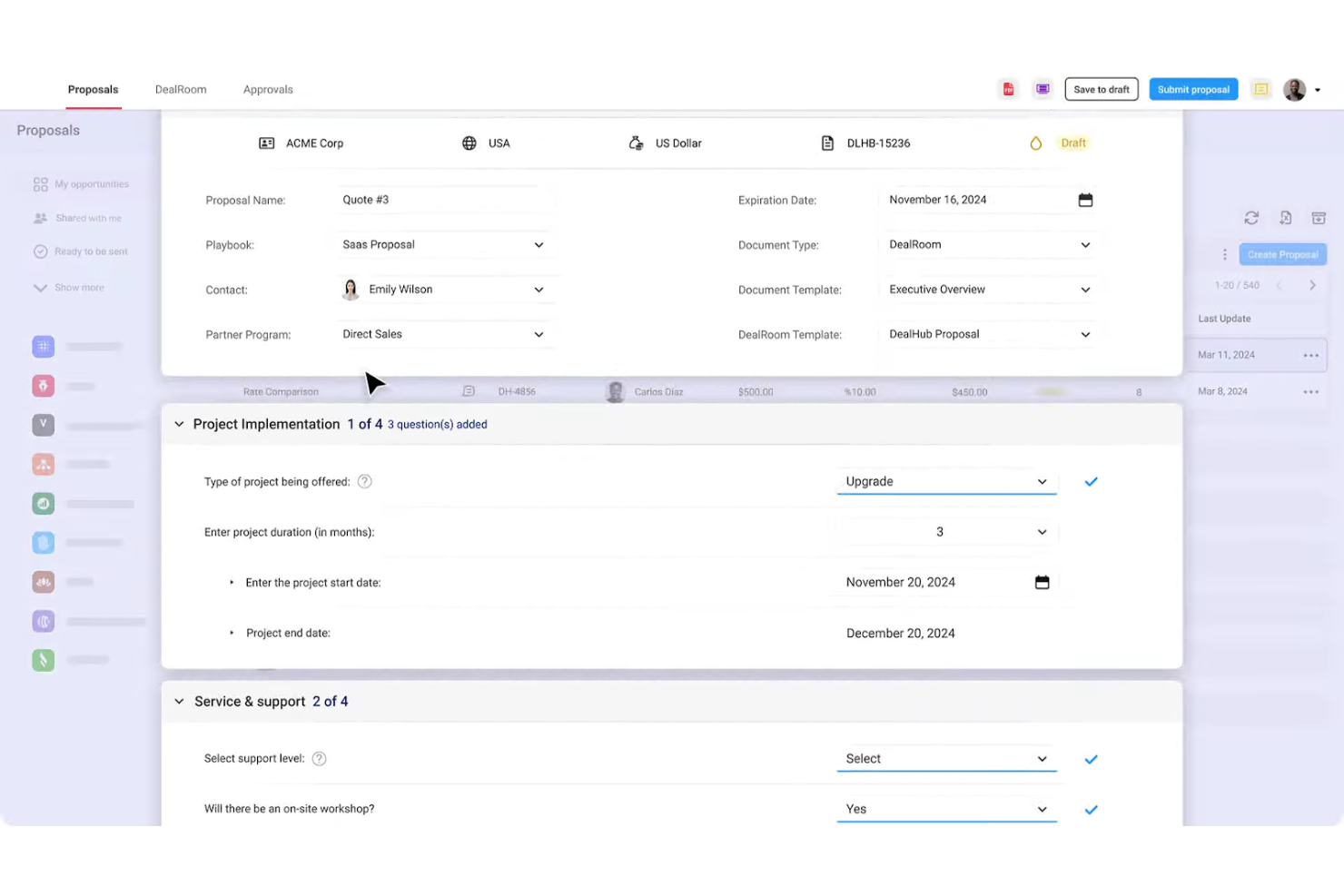This screenshot has height=896, width=1344.
Task: Save the proposal to draft
Action: pyautogui.click(x=1102, y=89)
